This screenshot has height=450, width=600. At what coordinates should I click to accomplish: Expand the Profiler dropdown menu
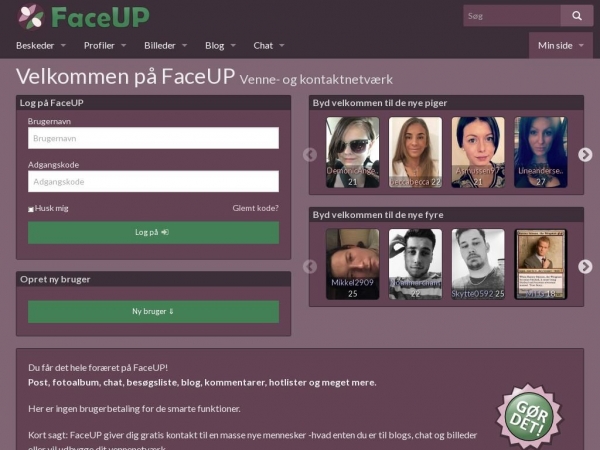[105, 45]
